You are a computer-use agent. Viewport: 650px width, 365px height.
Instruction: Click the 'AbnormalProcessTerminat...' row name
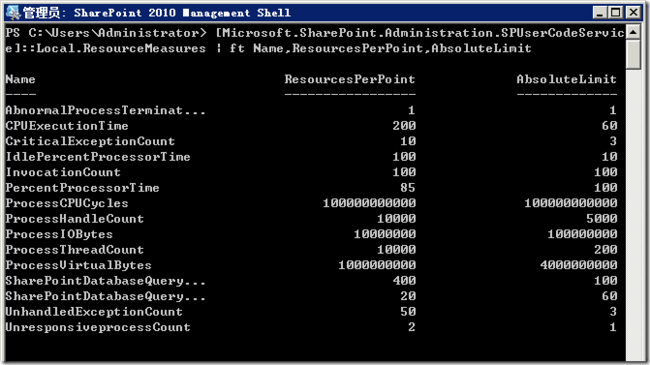point(105,110)
